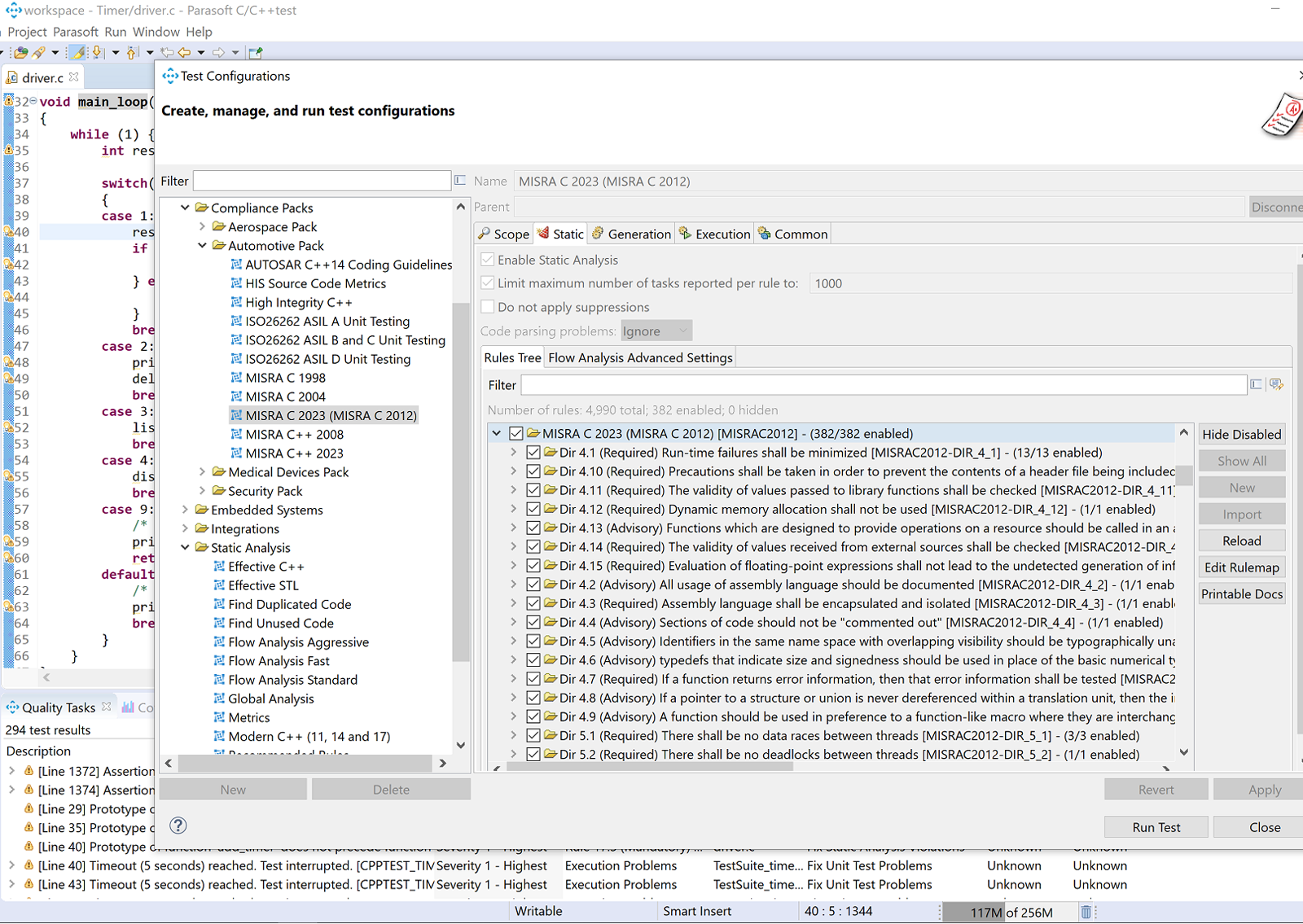Uncheck the Dir 4.4 commented out checkbox

click(533, 622)
